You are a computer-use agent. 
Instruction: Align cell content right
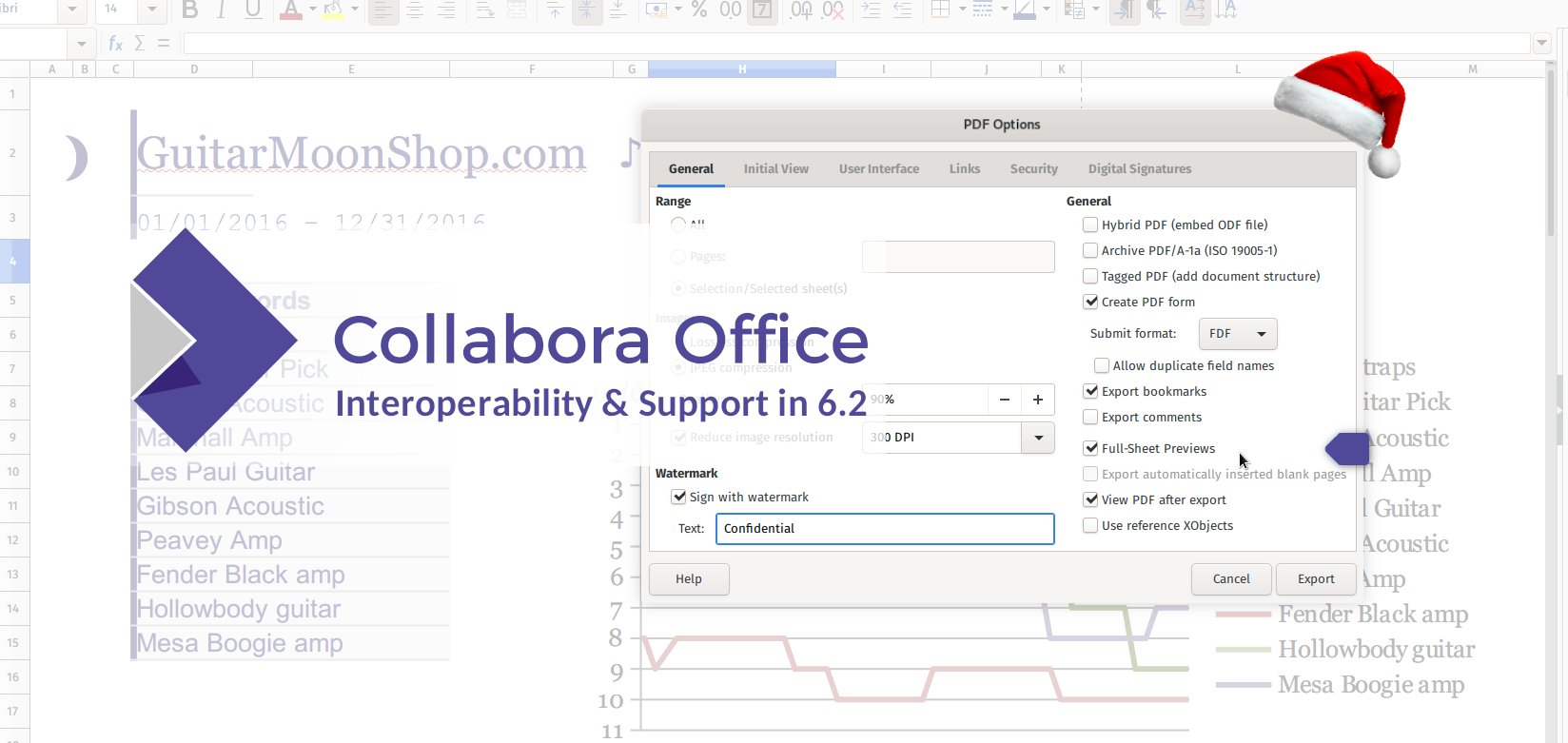coord(445,10)
